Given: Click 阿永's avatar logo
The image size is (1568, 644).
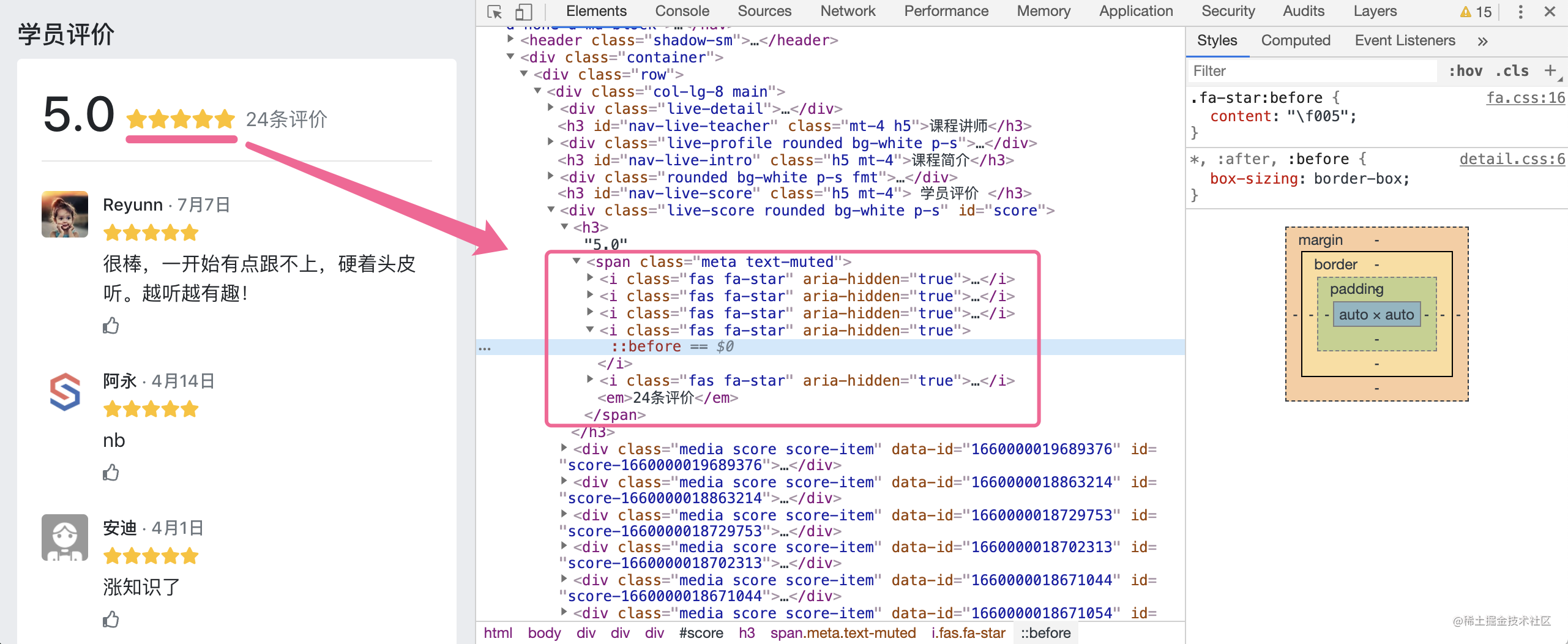Looking at the screenshot, I should (x=65, y=391).
